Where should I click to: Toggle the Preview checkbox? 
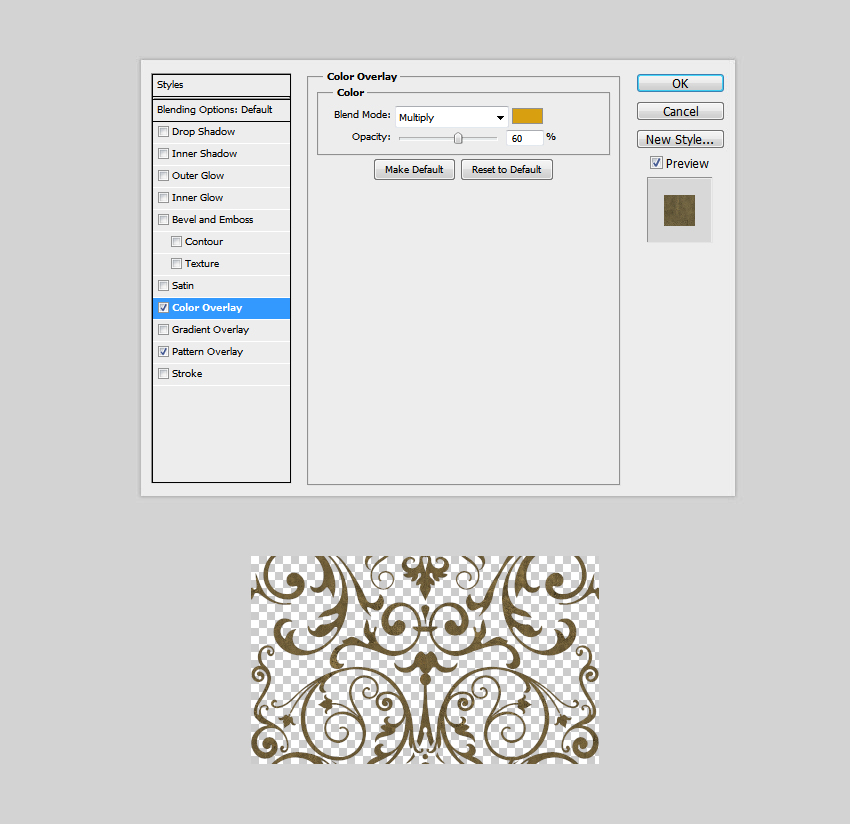pyautogui.click(x=656, y=163)
